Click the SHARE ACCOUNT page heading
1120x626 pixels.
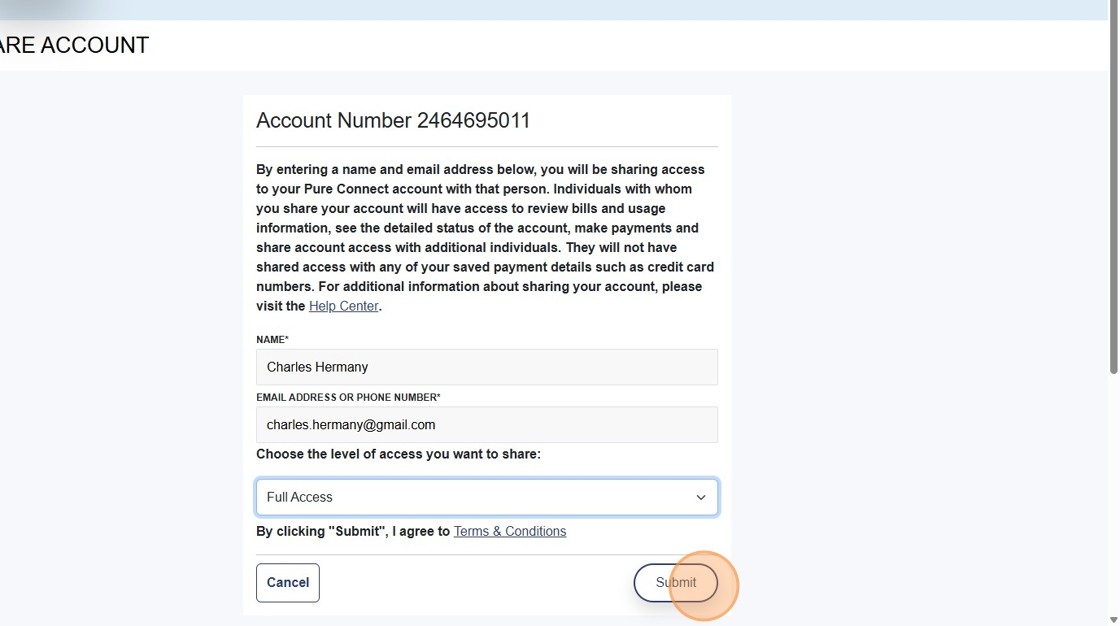coord(74,45)
